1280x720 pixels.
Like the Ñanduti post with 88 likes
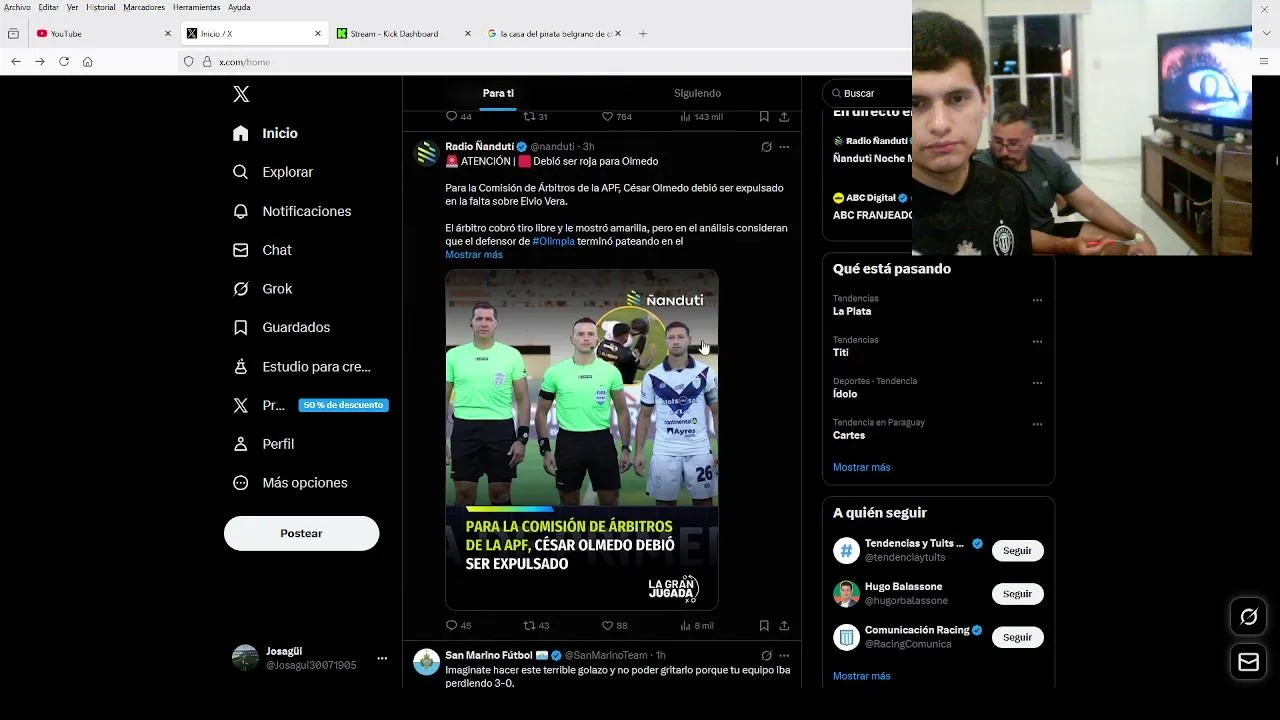pyautogui.click(x=614, y=625)
